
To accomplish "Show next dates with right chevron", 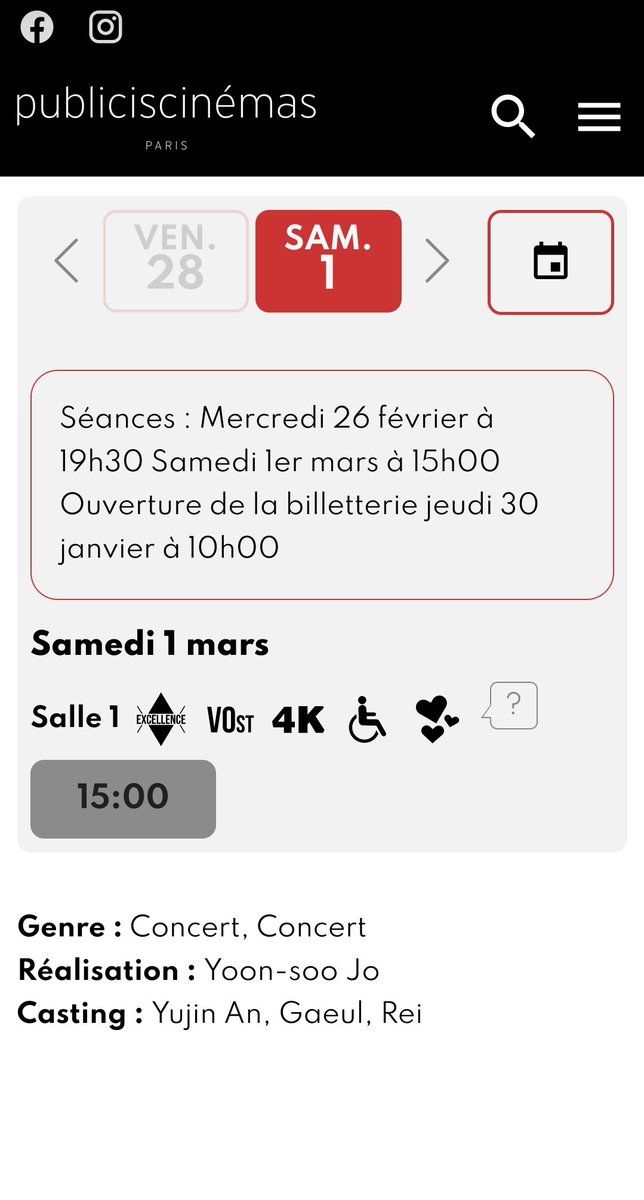I will coord(437,261).
